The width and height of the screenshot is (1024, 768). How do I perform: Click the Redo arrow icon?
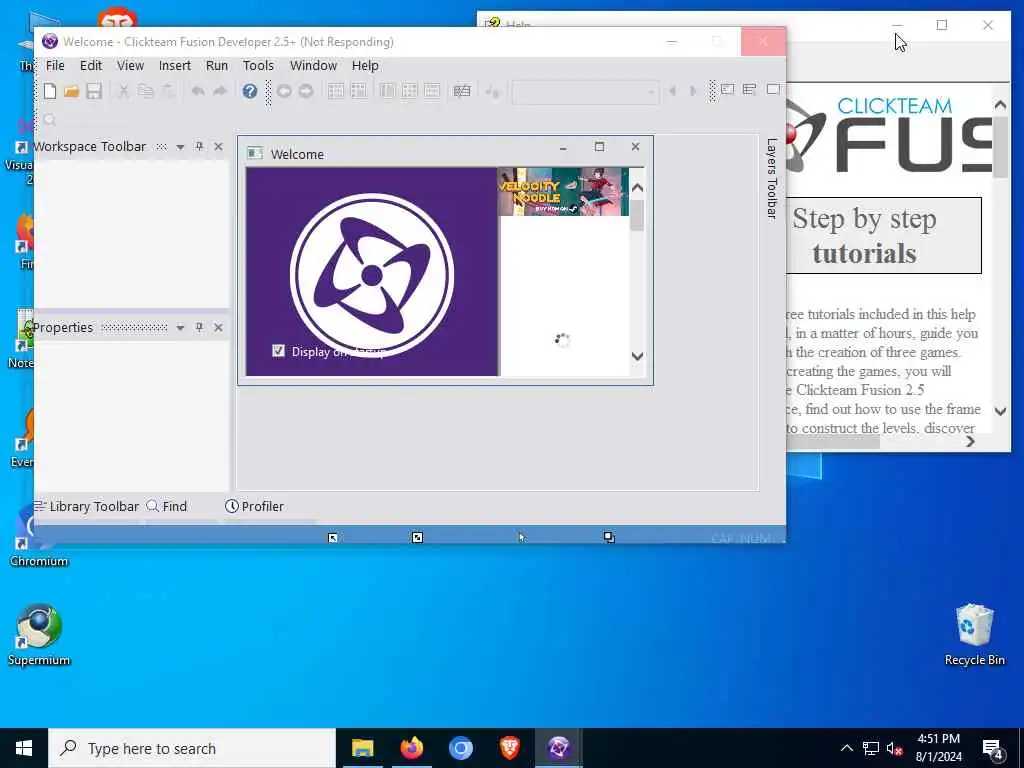220,91
